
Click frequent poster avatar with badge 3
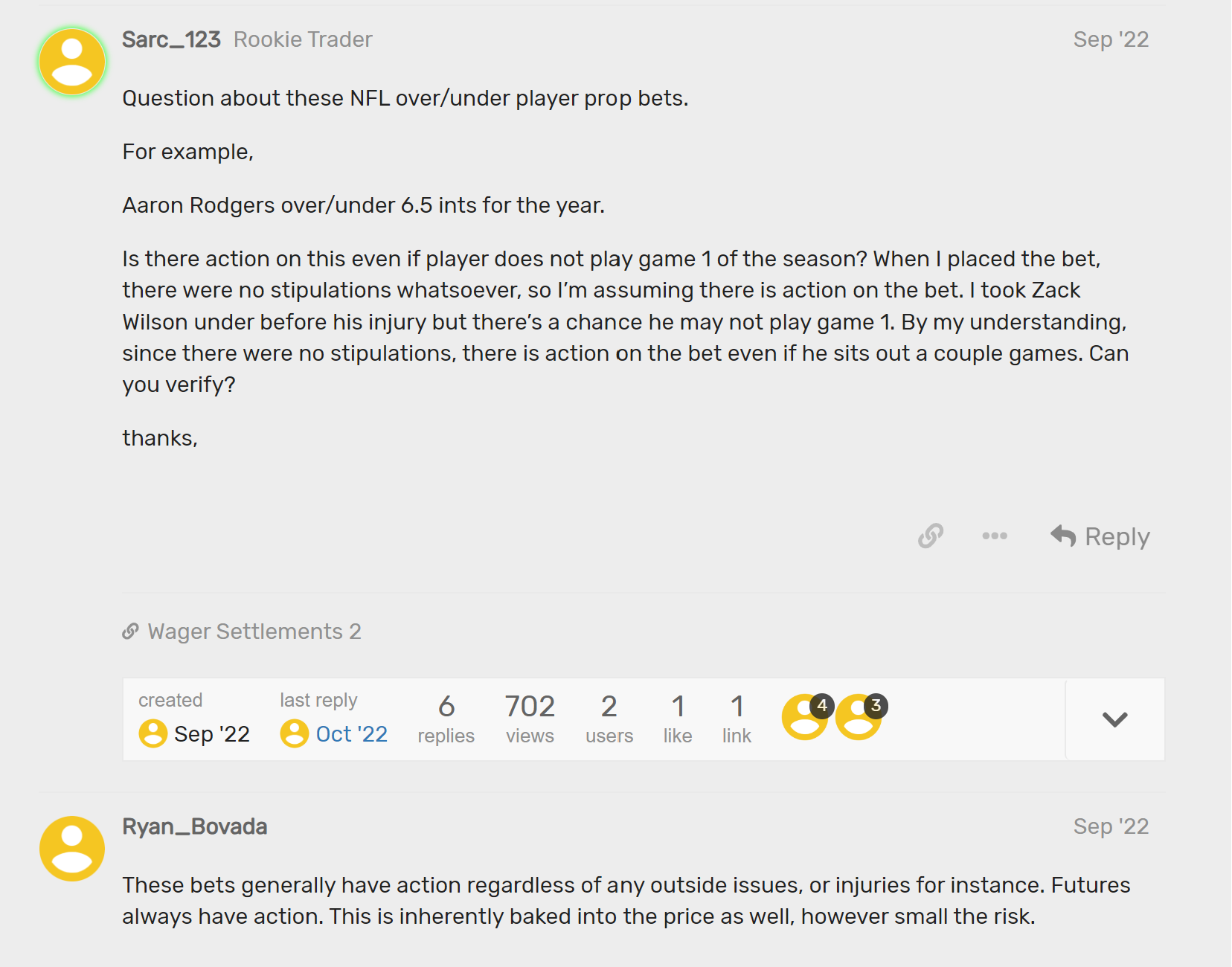click(859, 718)
